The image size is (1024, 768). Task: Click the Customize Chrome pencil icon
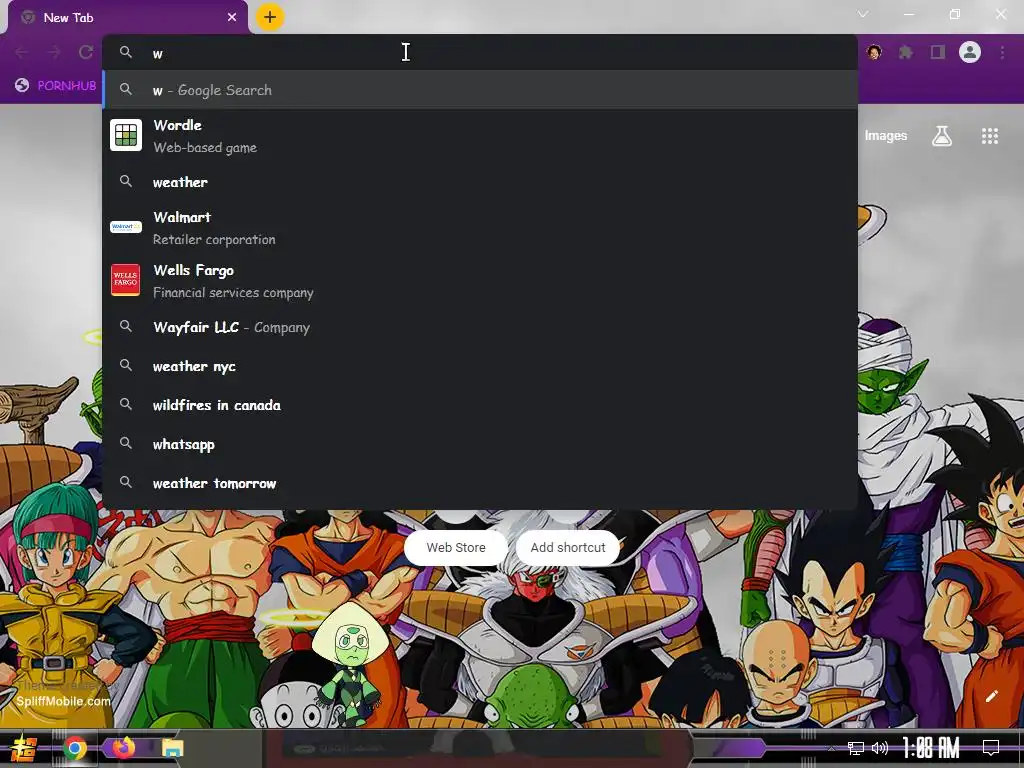991,696
